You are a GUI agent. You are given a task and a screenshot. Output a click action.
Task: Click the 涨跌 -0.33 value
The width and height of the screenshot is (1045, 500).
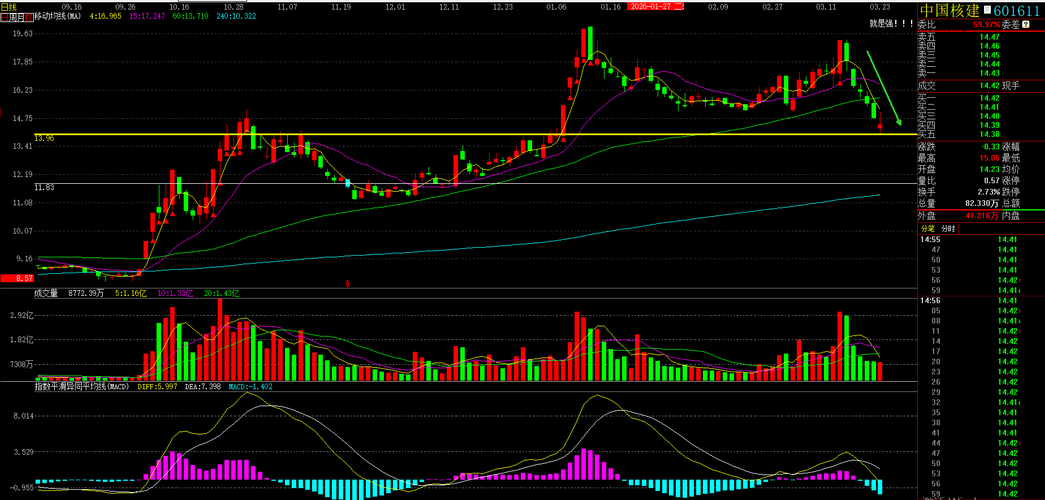pyautogui.click(x=989, y=147)
